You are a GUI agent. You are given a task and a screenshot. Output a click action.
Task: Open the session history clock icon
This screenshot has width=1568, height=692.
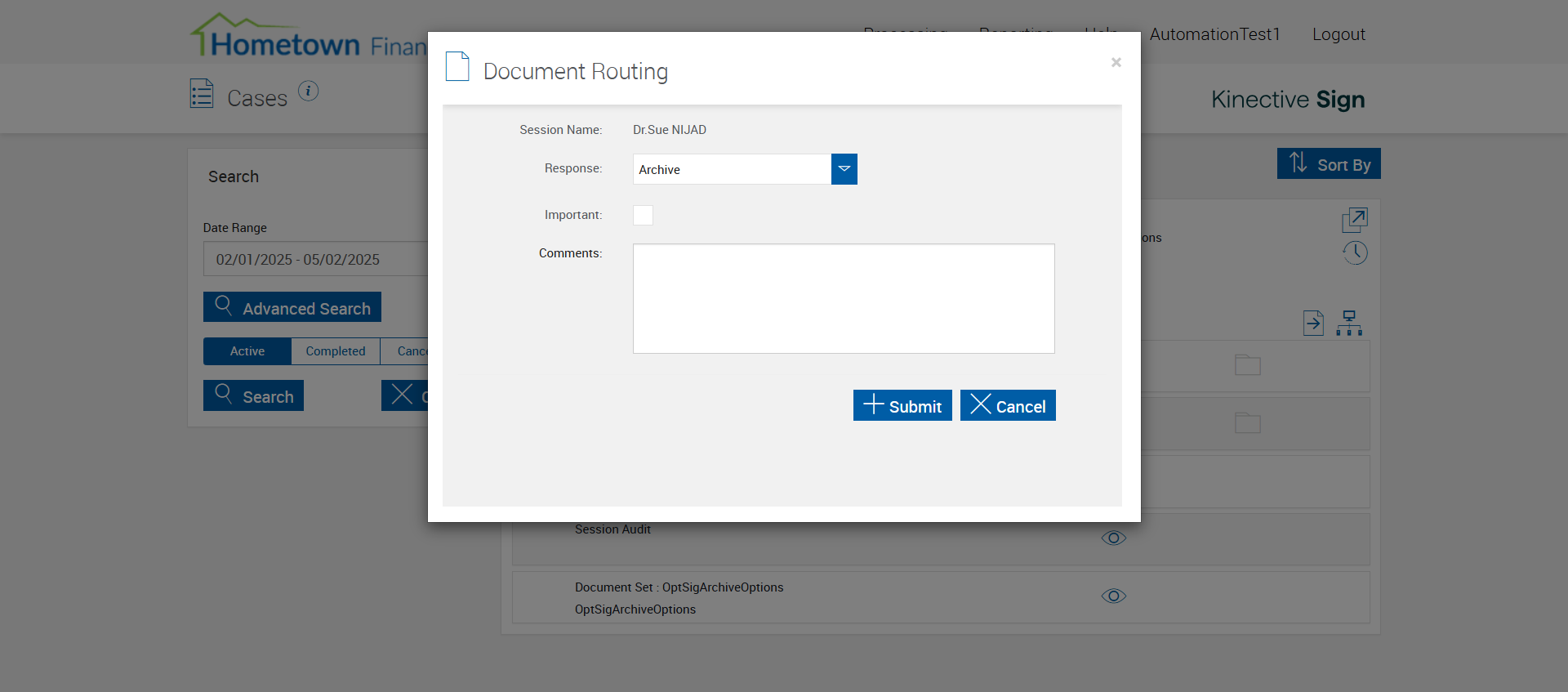click(1355, 252)
